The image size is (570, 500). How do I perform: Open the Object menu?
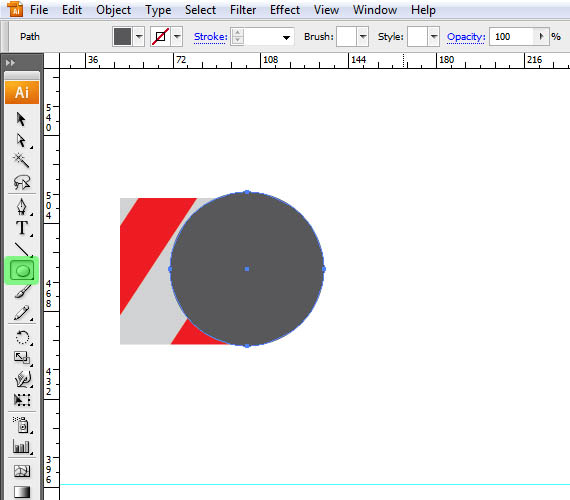[113, 10]
